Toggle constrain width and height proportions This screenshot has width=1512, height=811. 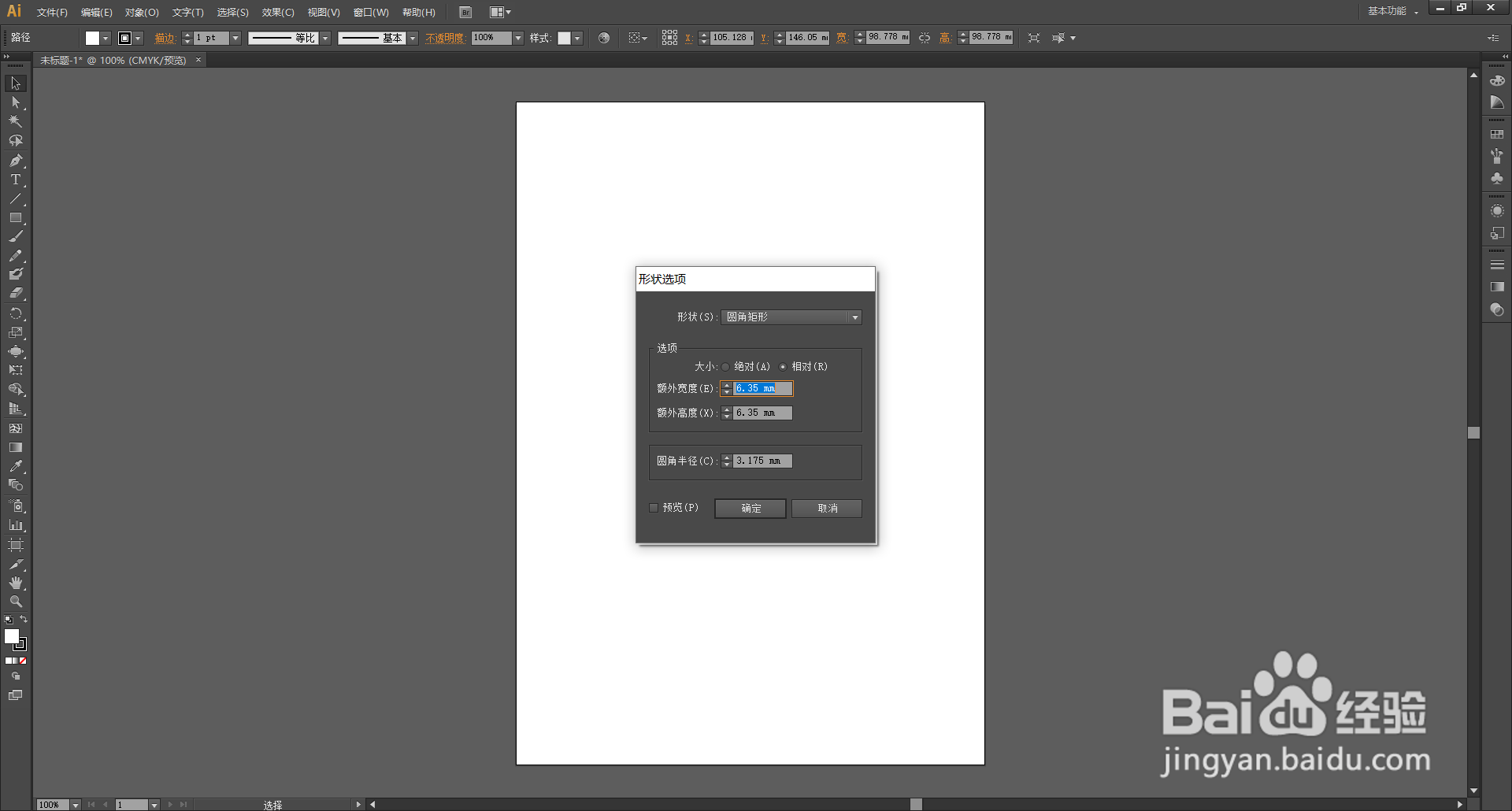click(x=925, y=38)
